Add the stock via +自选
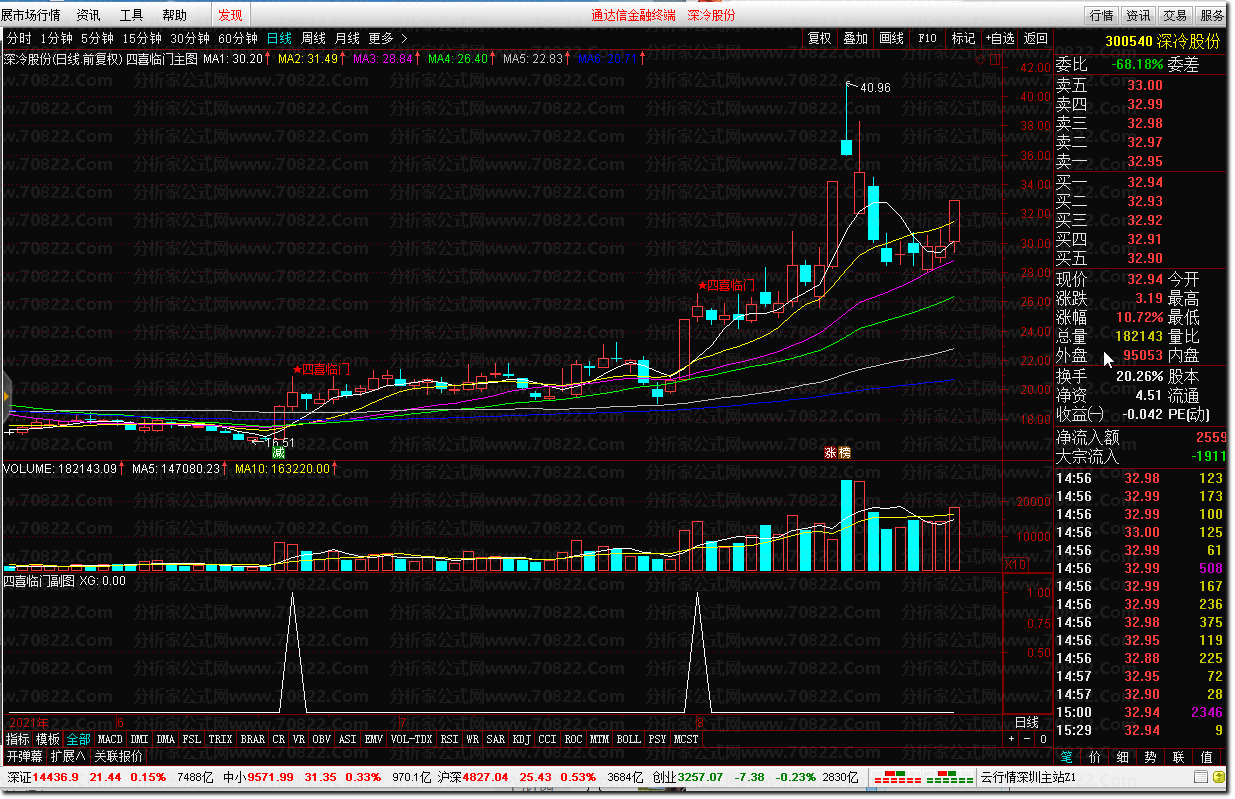 coord(999,38)
